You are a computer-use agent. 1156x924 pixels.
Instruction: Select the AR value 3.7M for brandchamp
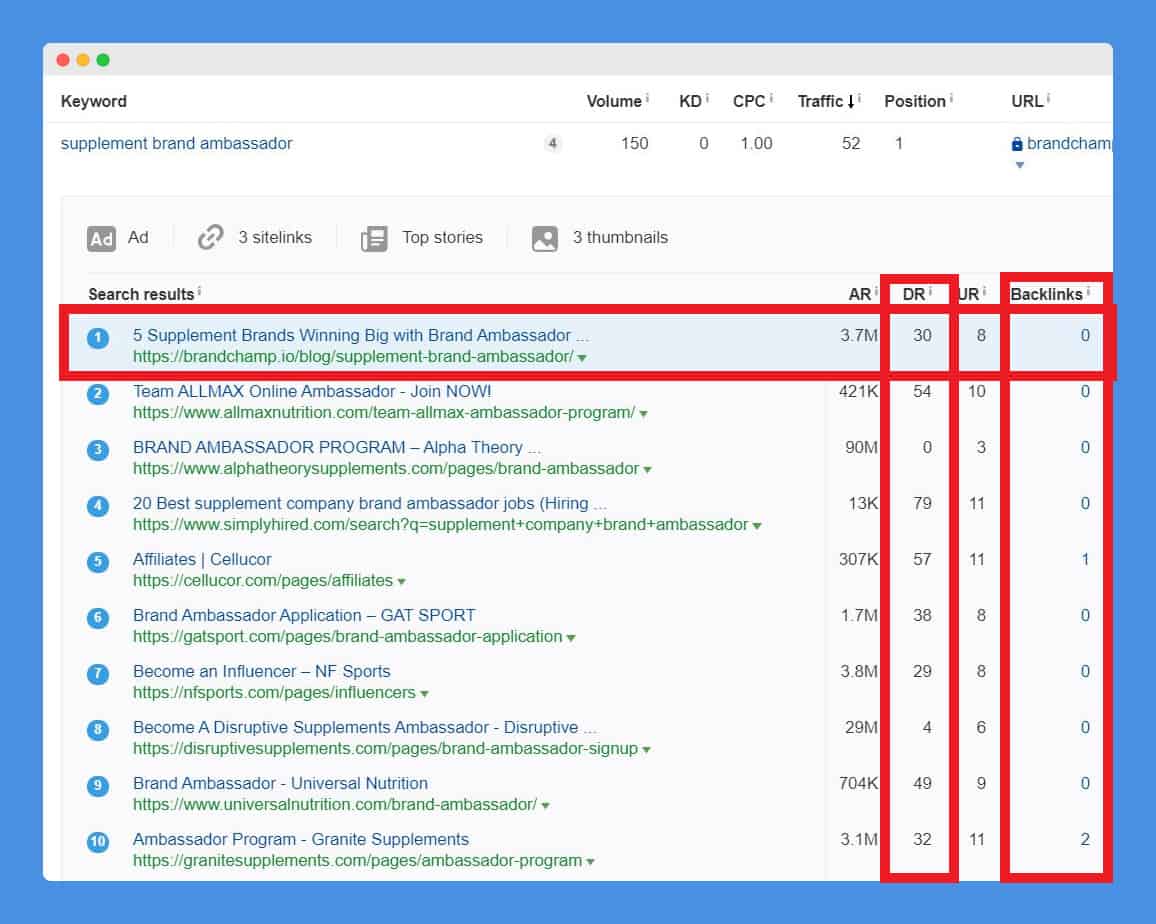coord(859,336)
